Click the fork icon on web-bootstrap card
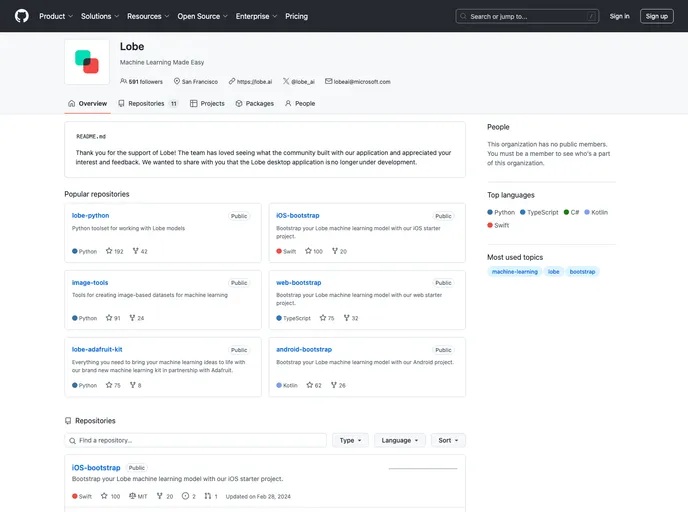This screenshot has width=688, height=512. point(346,318)
